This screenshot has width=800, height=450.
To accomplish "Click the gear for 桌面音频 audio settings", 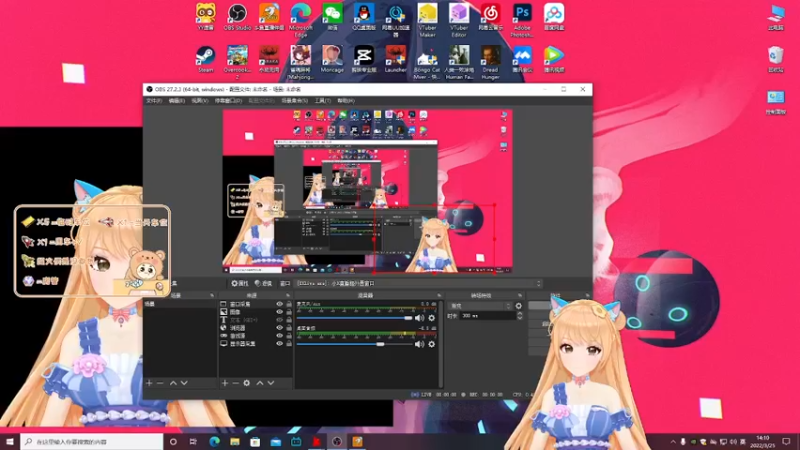I will pyautogui.click(x=432, y=344).
